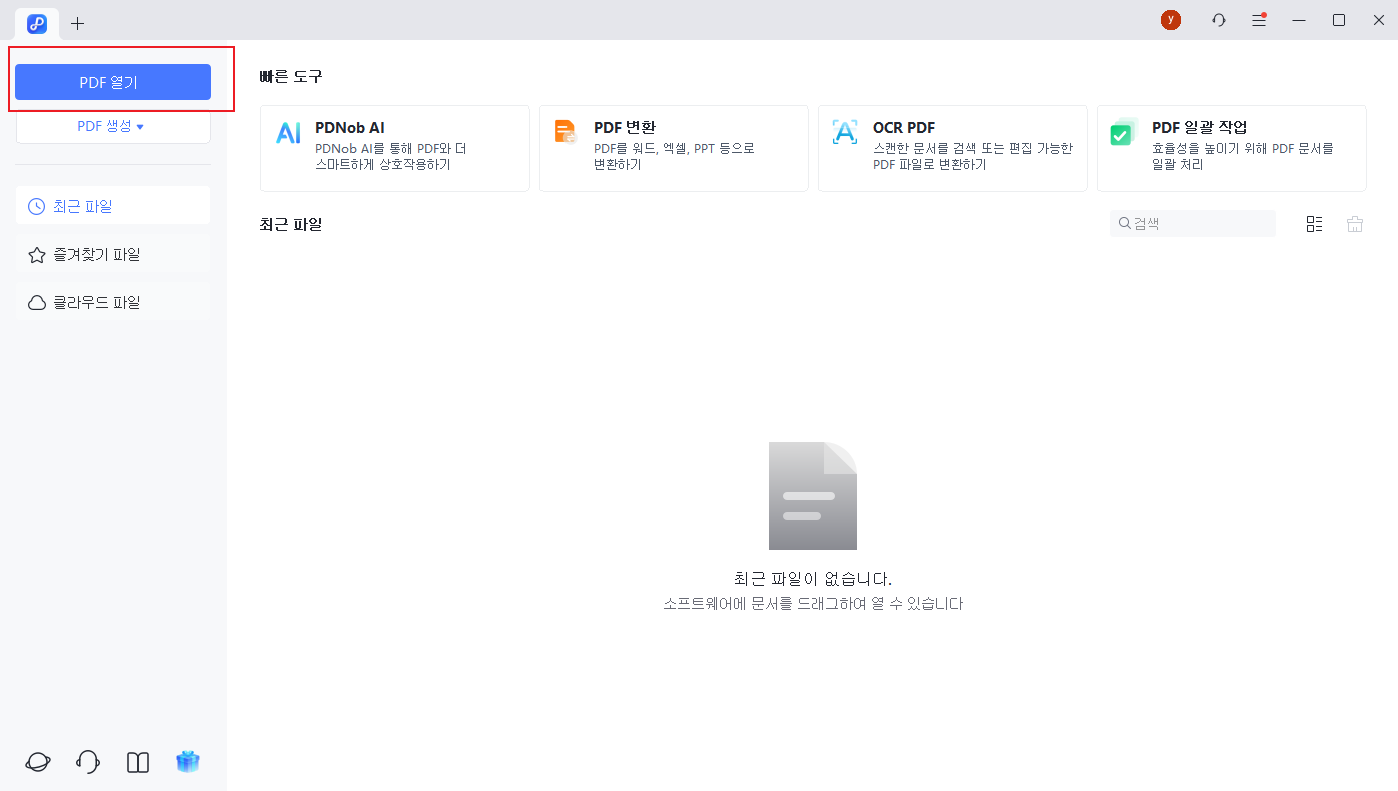Open the hamburger menu with notification dot
1398x791 pixels.
pos(1258,19)
